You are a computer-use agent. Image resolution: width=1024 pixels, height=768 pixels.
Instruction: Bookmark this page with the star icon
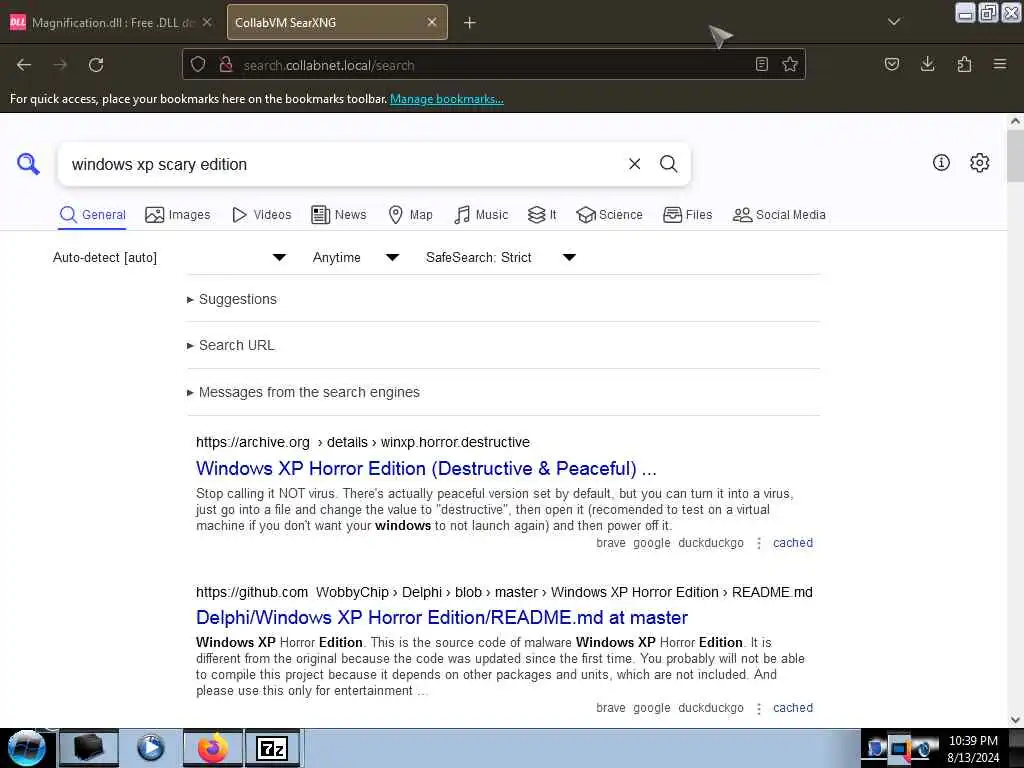click(790, 65)
